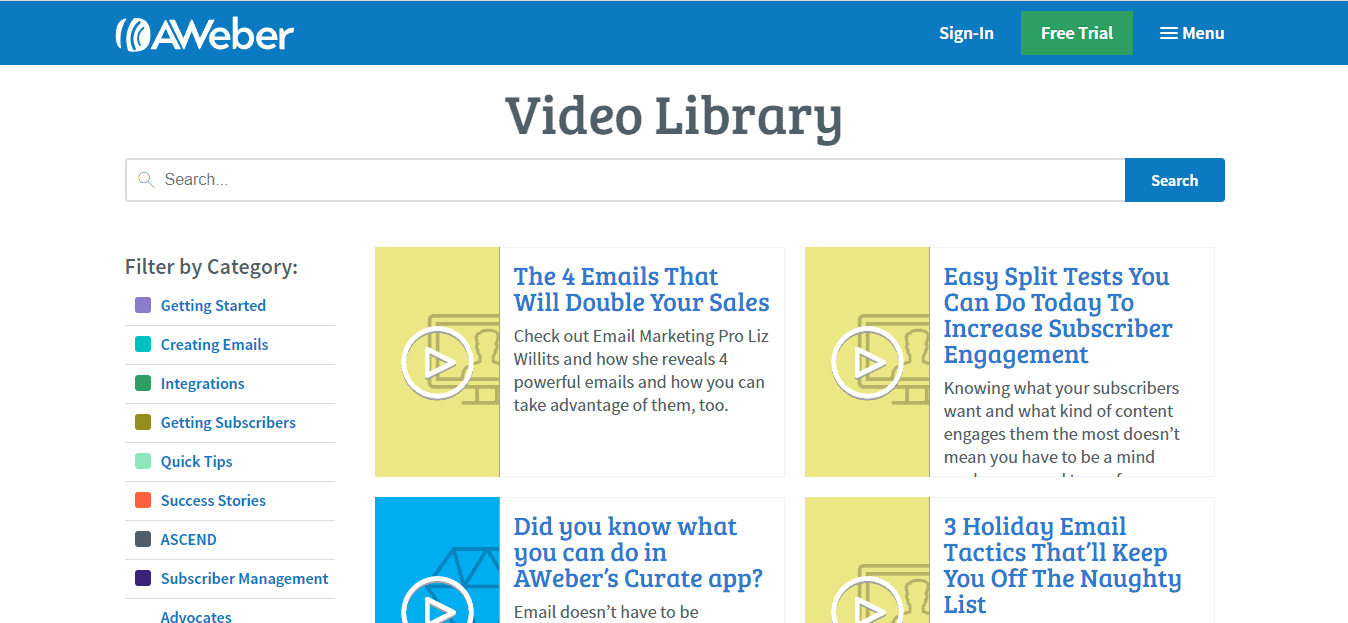
Task: Open the Advocates category entry
Action: pos(196,615)
